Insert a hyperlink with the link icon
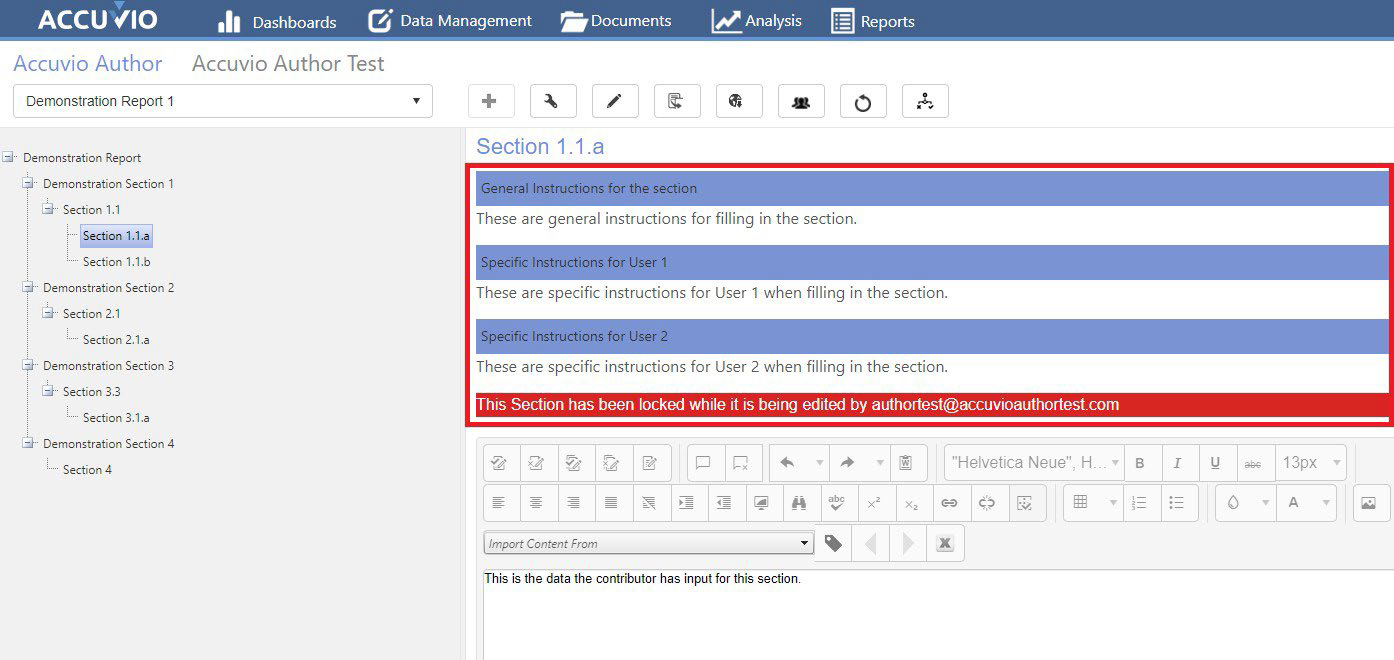The height and width of the screenshot is (660, 1394). pyautogui.click(x=950, y=503)
